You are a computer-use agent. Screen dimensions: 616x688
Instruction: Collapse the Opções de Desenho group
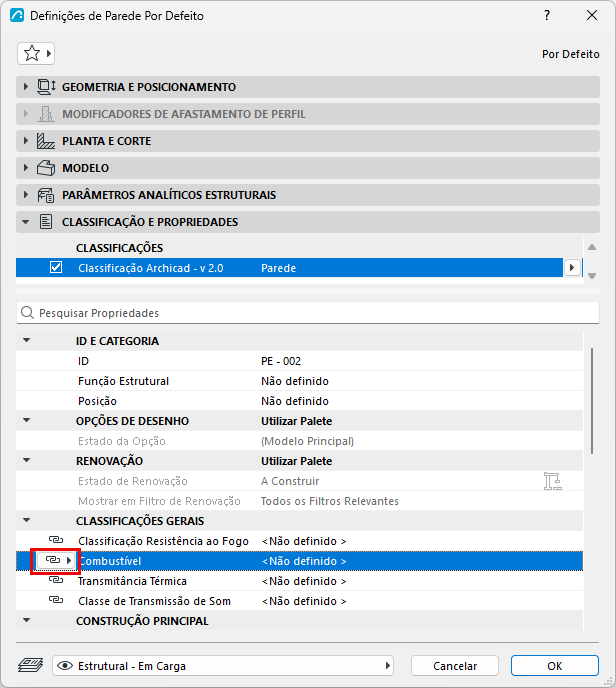[x=27, y=420]
